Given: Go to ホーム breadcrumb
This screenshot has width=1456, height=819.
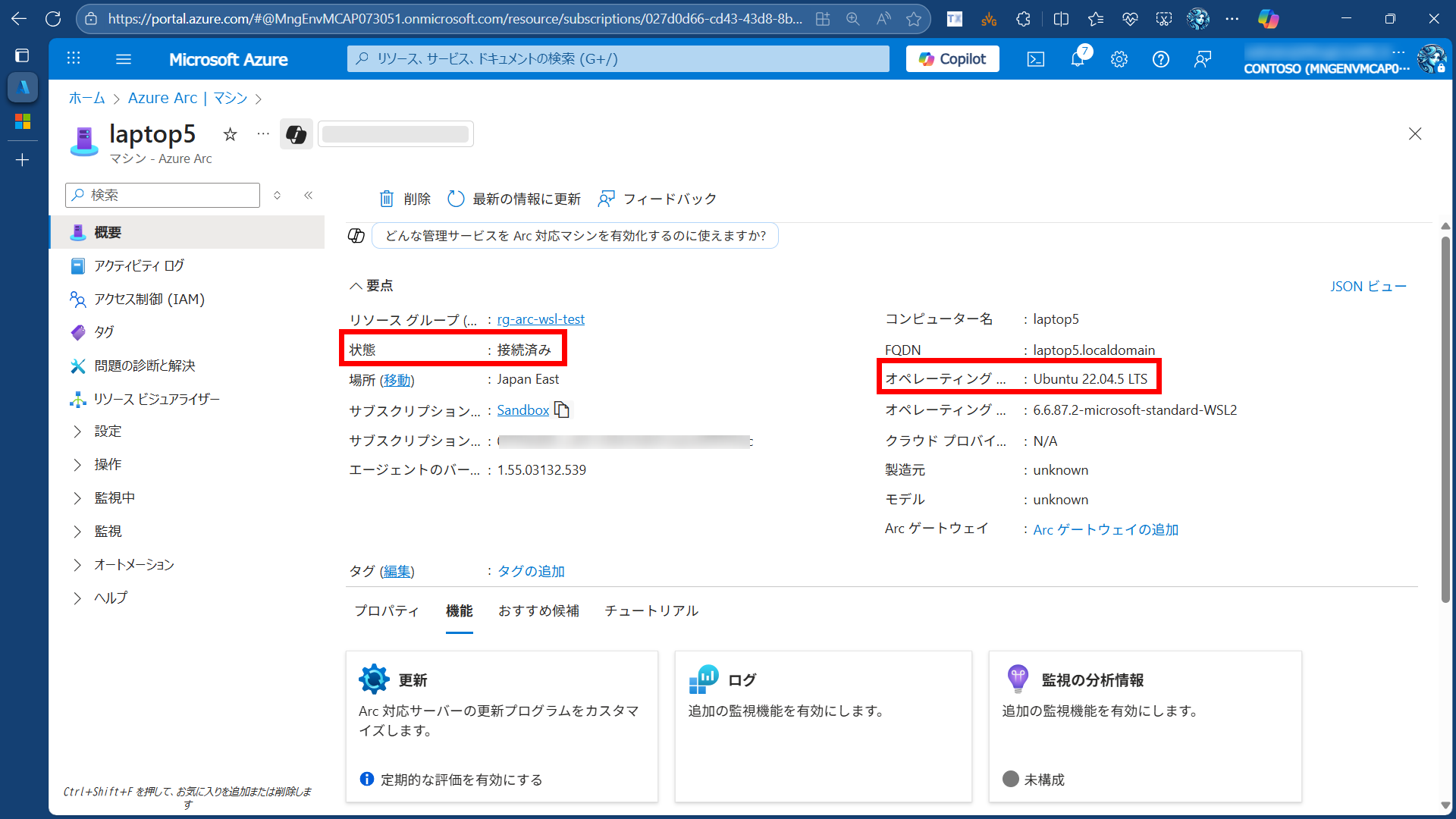Looking at the screenshot, I should click(x=87, y=98).
